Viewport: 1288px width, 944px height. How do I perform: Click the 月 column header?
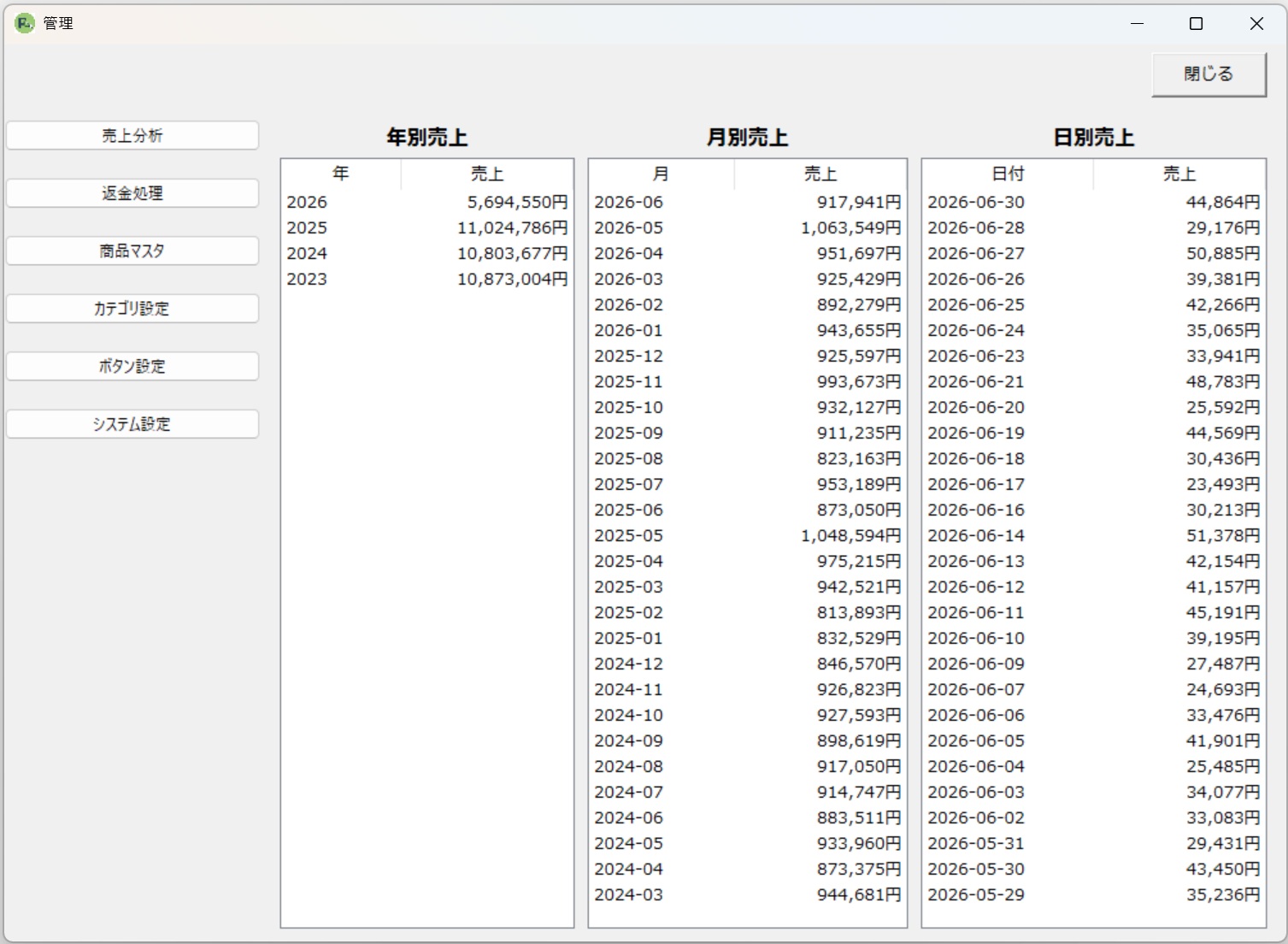click(x=661, y=174)
